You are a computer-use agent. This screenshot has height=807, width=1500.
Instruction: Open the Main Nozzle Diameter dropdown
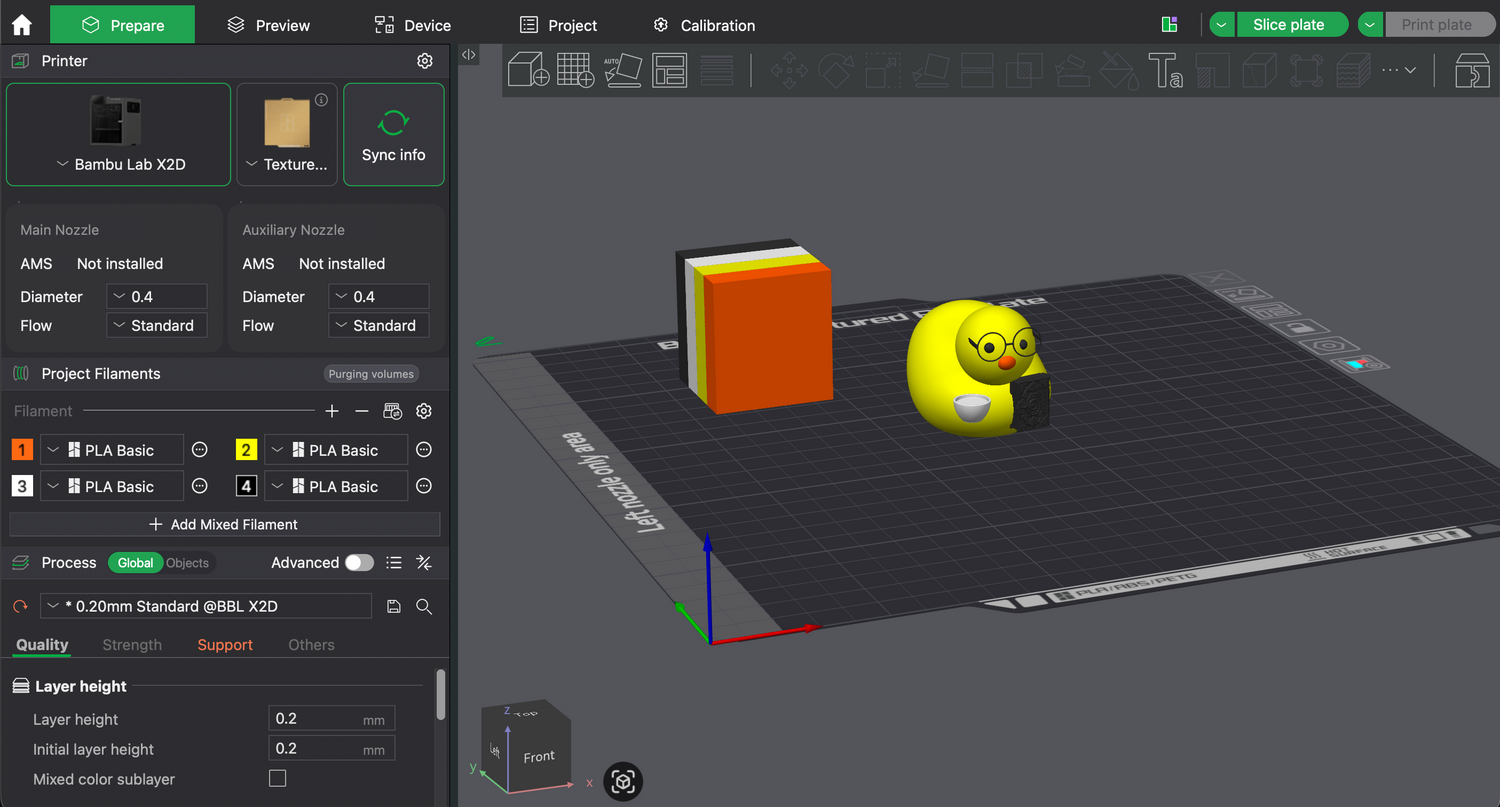click(157, 296)
